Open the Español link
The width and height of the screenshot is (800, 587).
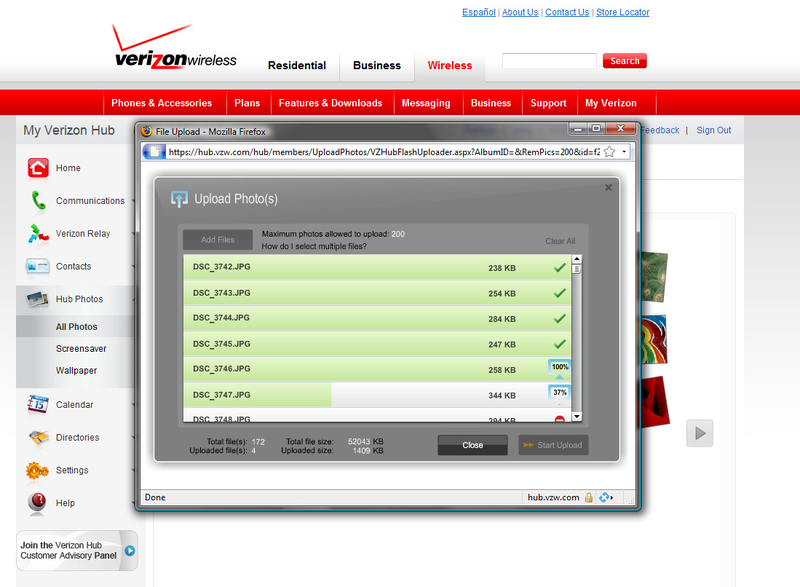(x=479, y=12)
